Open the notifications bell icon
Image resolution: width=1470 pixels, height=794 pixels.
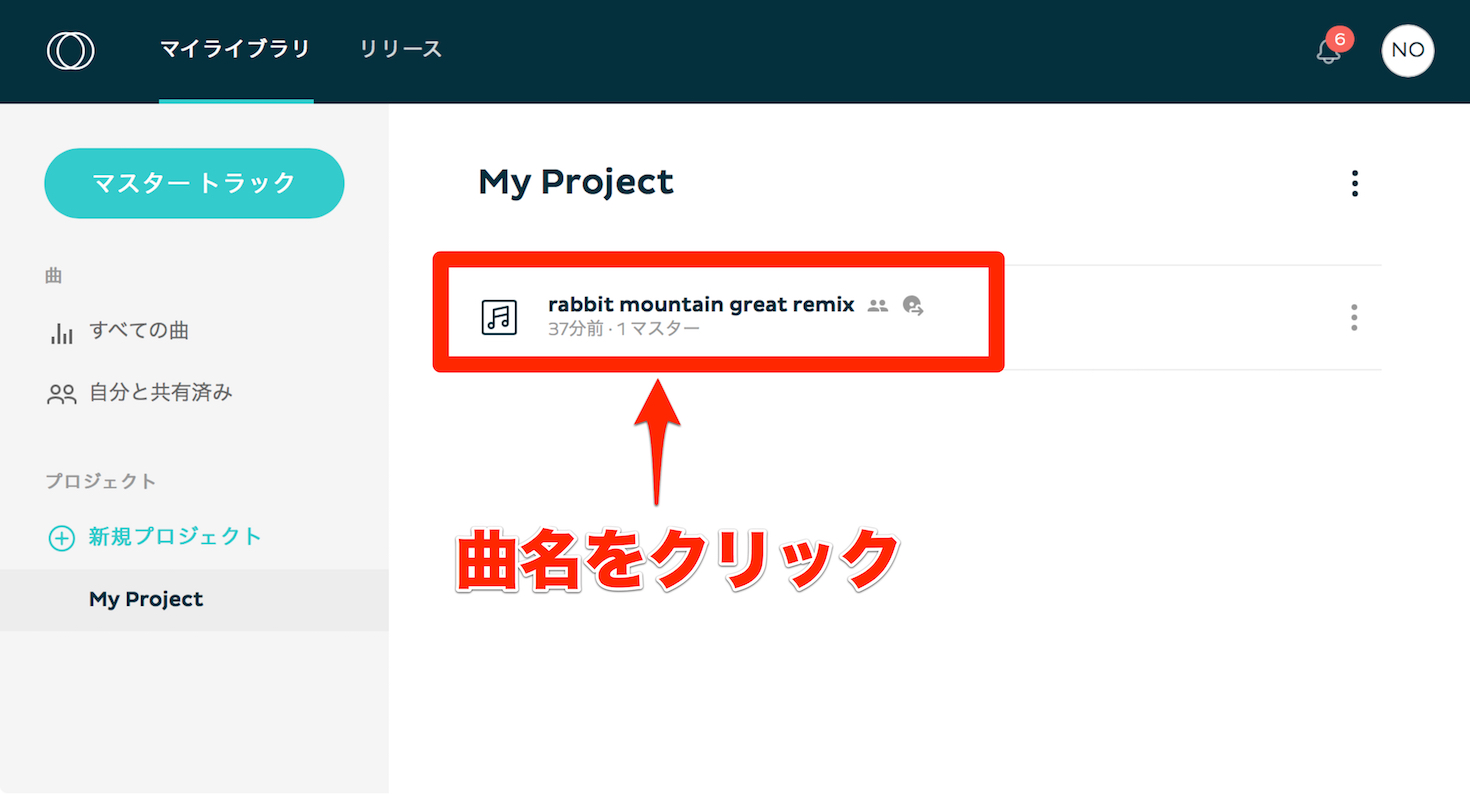coord(1328,52)
